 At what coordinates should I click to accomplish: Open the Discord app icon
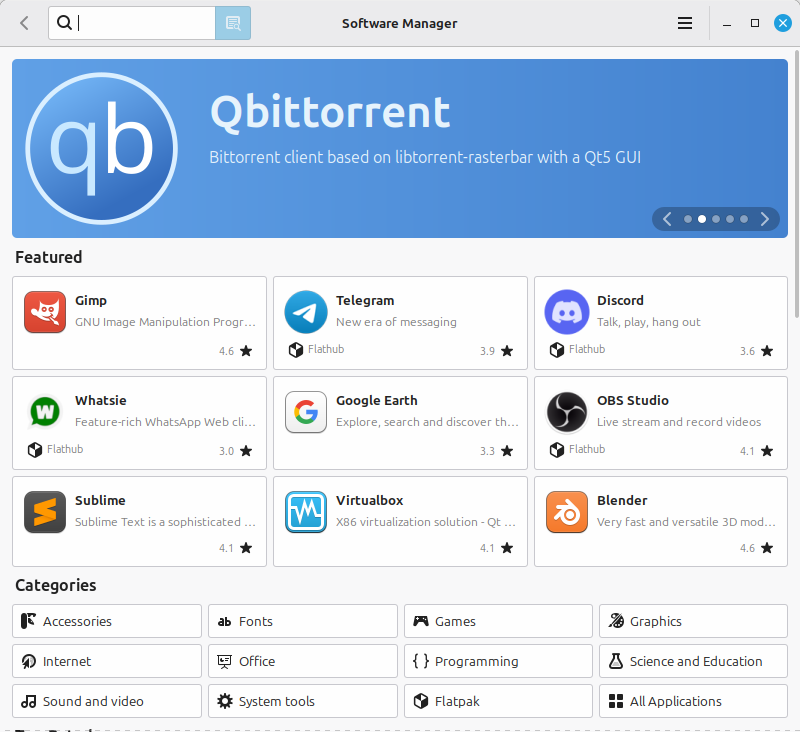pyautogui.click(x=566, y=312)
